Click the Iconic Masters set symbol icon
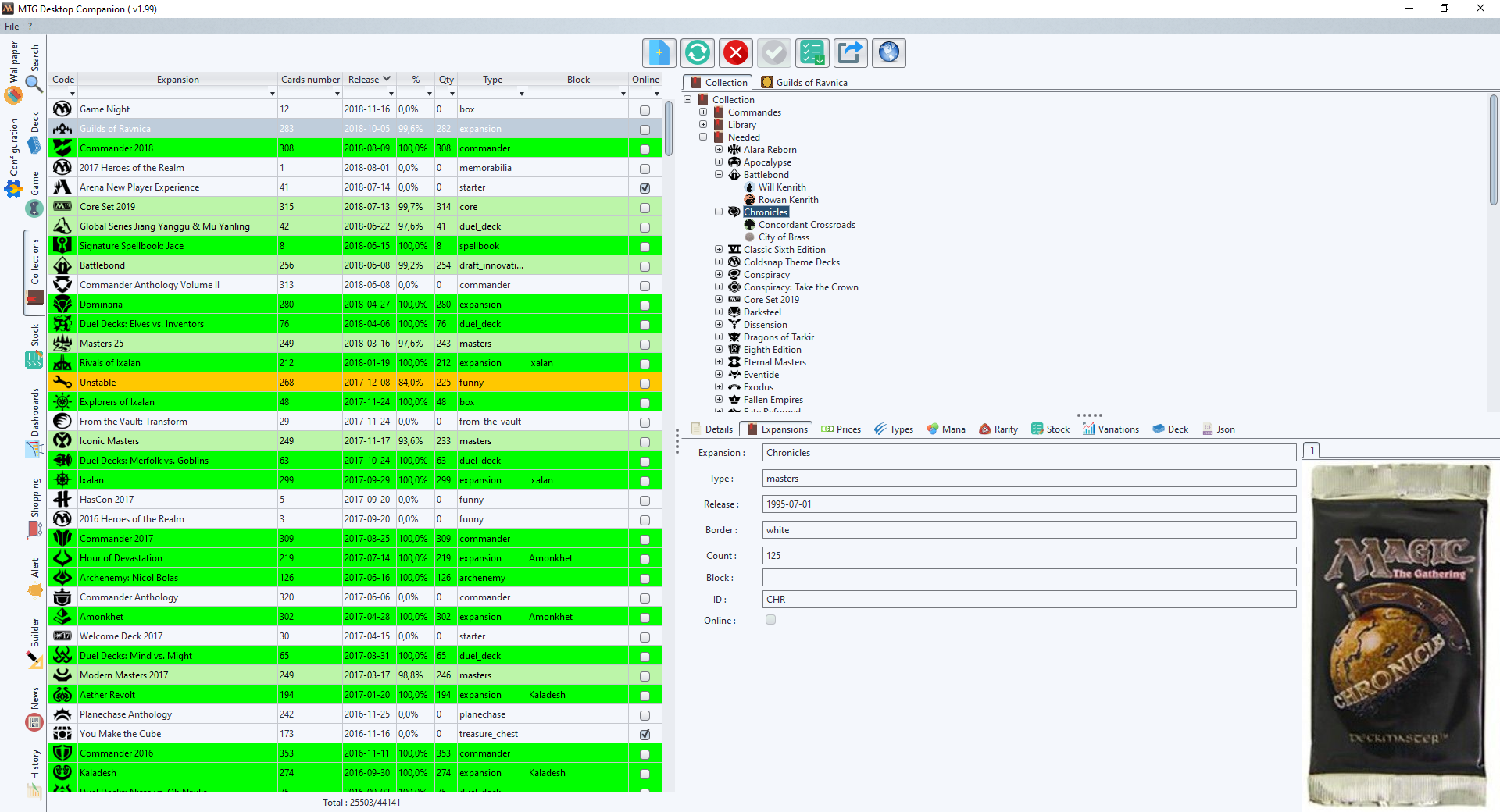 coord(62,441)
